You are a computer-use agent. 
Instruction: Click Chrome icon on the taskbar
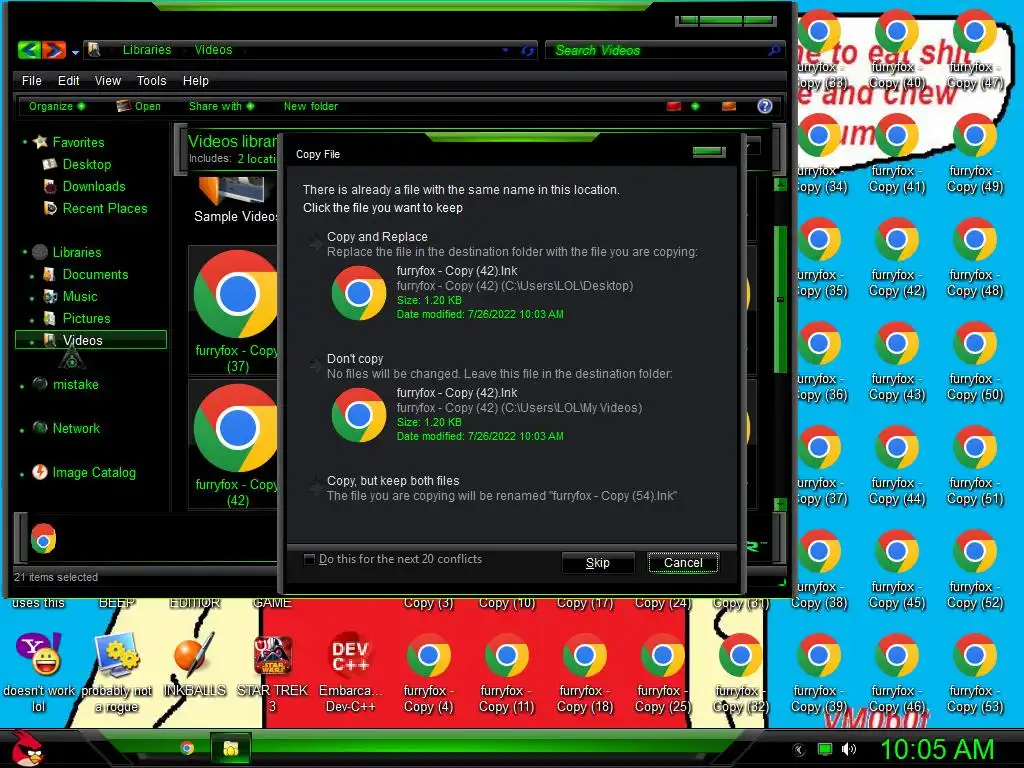187,748
